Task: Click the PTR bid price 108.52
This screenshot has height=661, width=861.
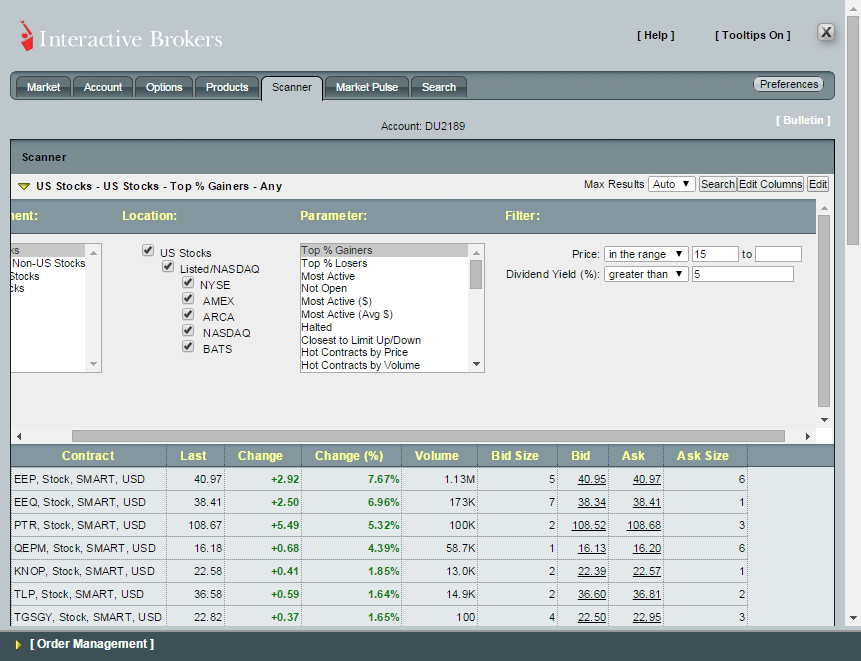Action: pyautogui.click(x=589, y=525)
